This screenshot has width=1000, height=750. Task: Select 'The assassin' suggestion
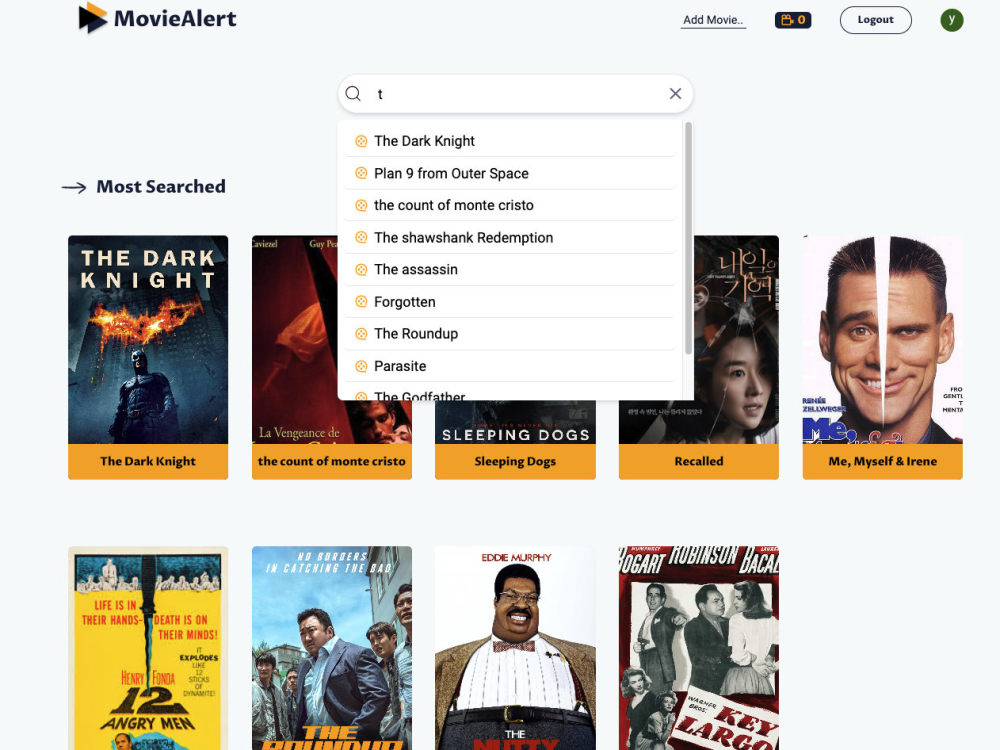point(510,270)
